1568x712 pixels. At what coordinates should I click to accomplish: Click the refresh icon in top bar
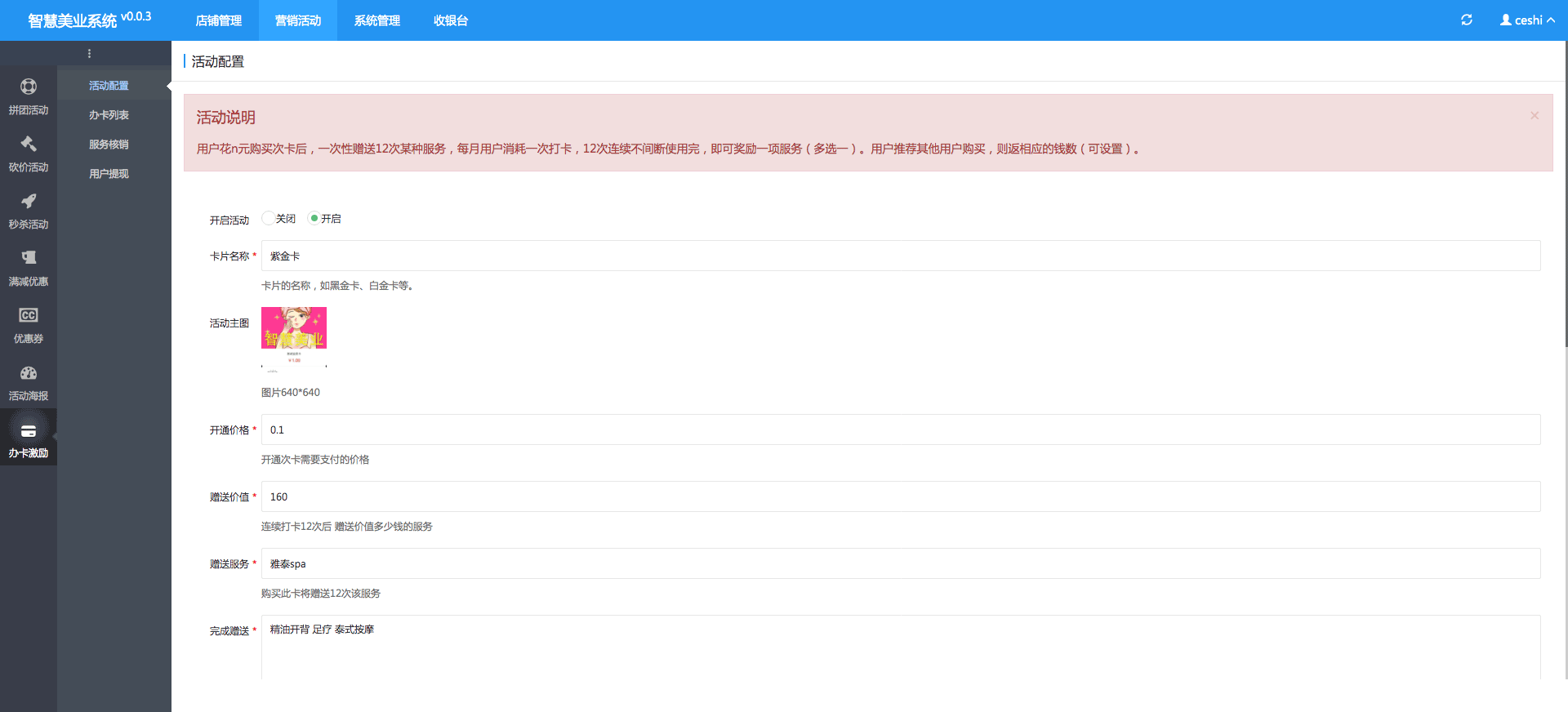click(1467, 20)
